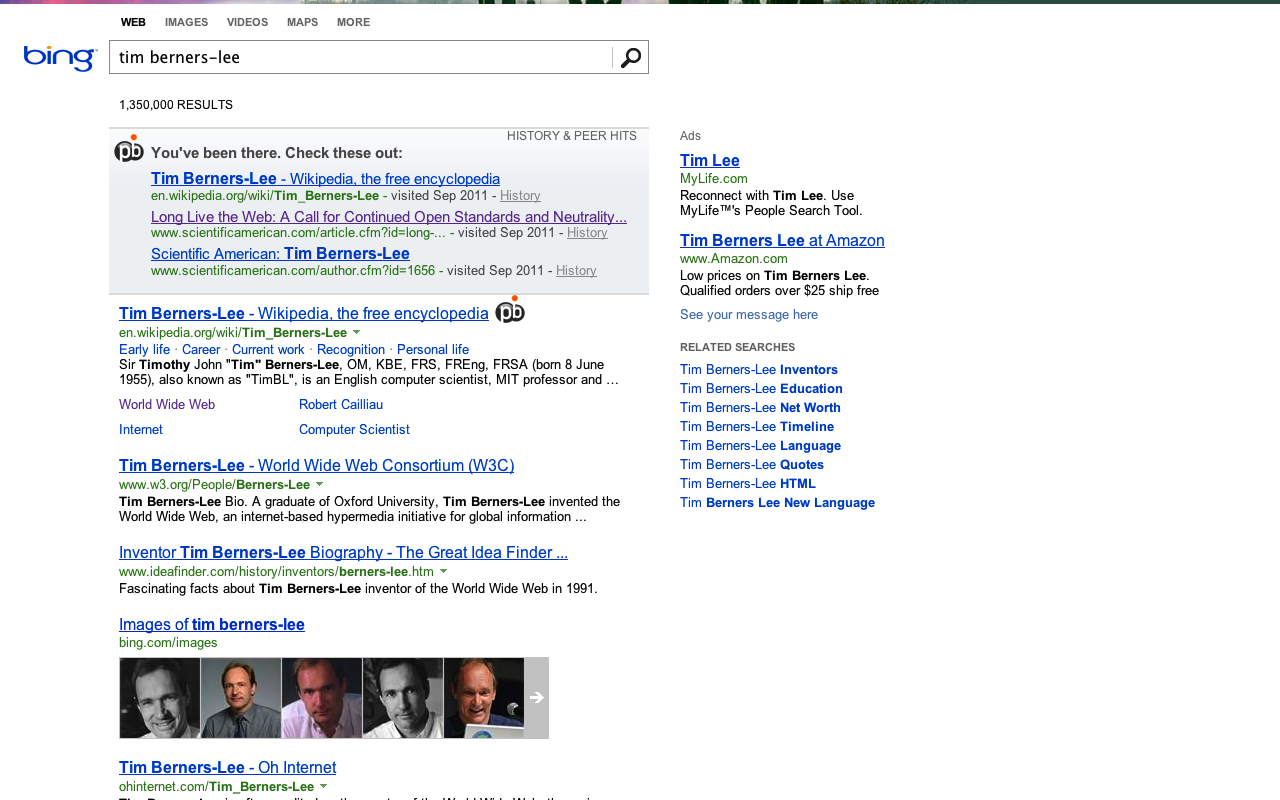Open Internet related link
Image resolution: width=1280 pixels, height=800 pixels.
(x=141, y=430)
